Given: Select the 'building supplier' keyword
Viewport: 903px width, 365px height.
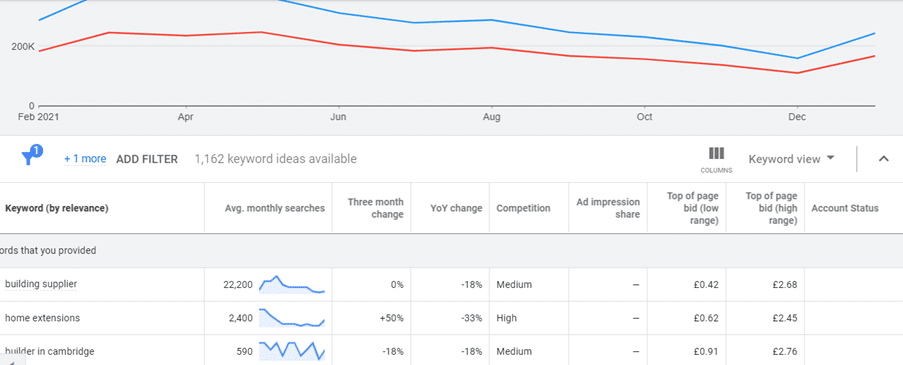Looking at the screenshot, I should (x=41, y=284).
